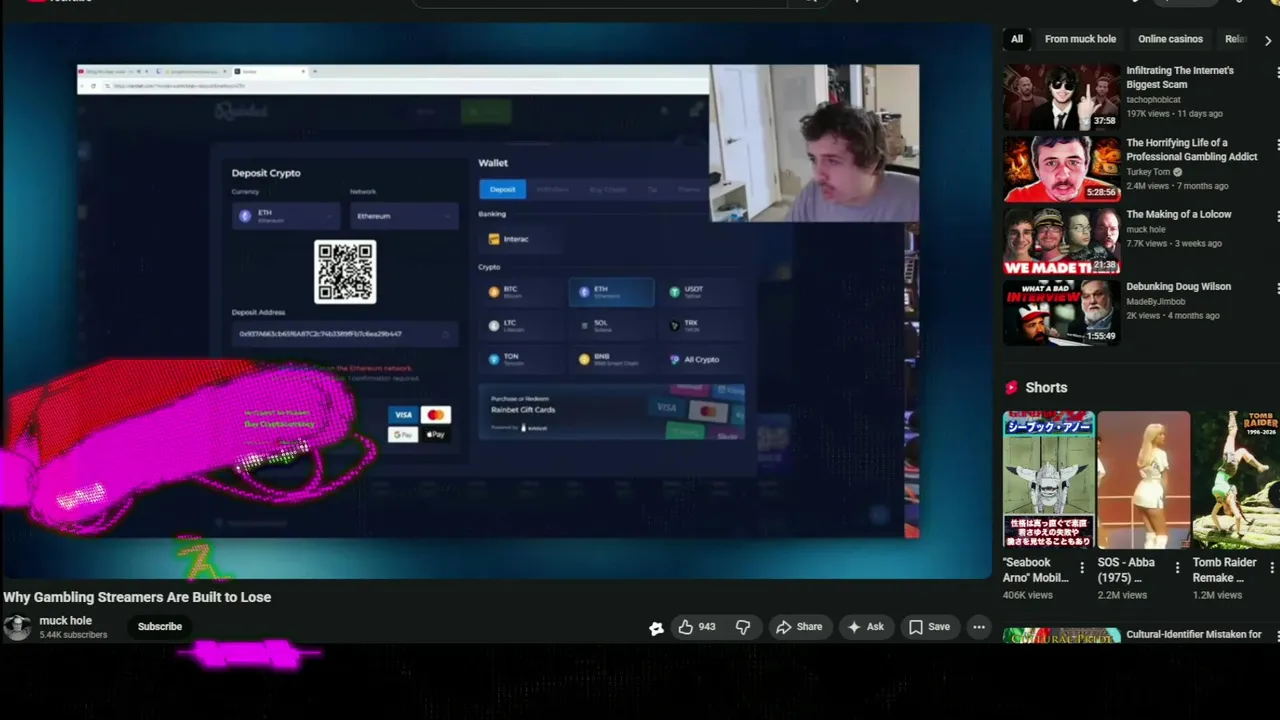Open the Tomb Raider Remake short thumbnail
1280x720 pixels.
1236,479
